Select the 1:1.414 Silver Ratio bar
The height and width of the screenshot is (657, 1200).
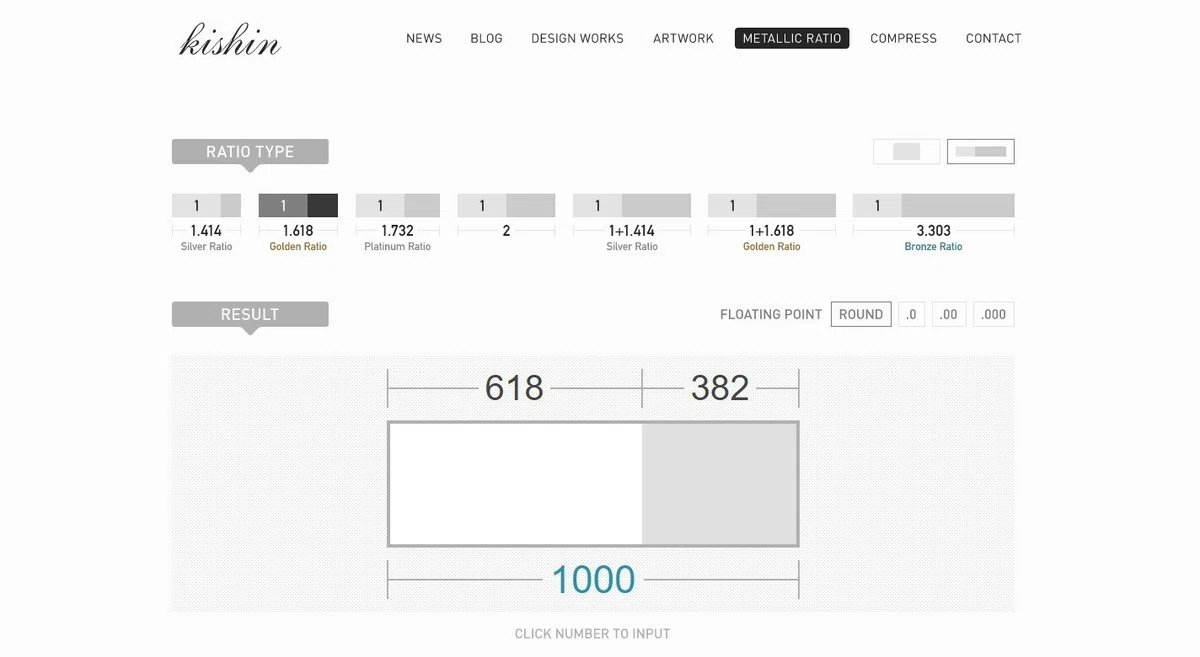tap(206, 206)
